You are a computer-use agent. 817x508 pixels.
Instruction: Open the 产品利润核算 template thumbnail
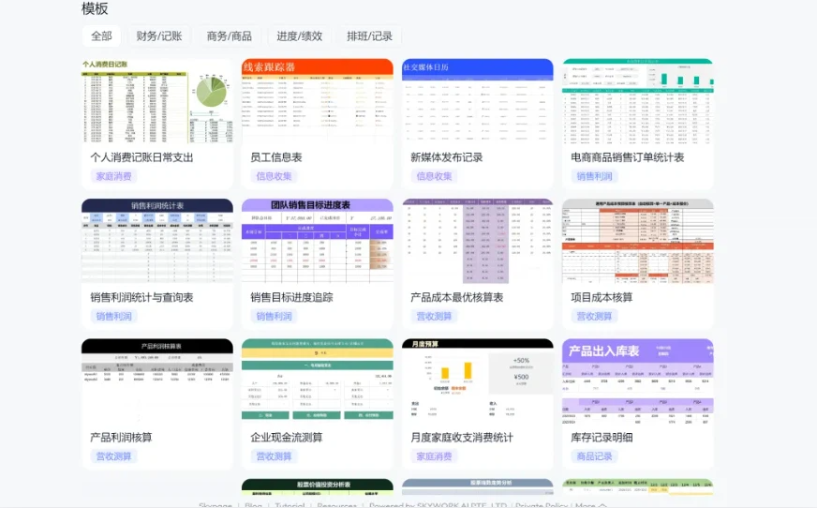coord(157,381)
